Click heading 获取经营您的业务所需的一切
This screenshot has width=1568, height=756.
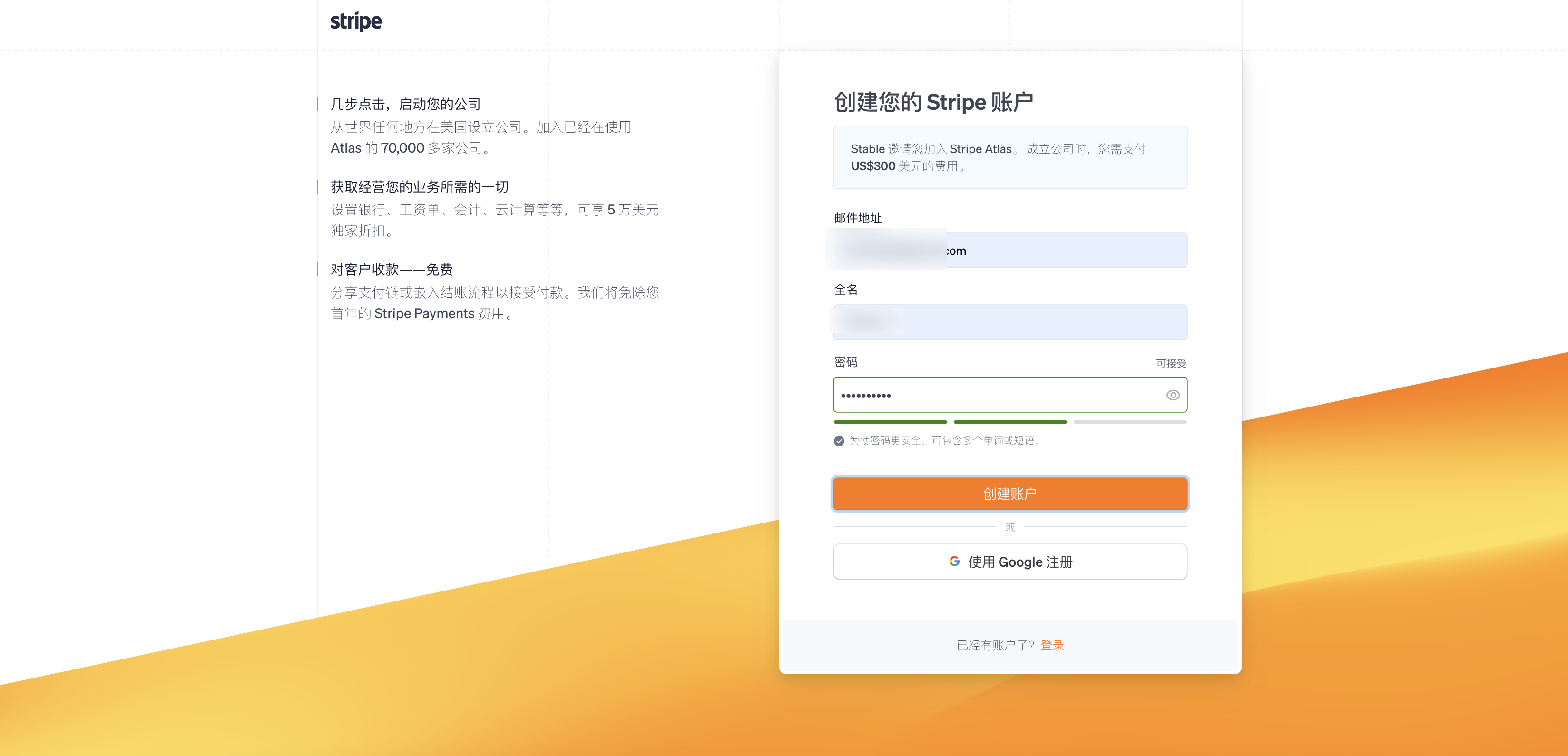click(420, 187)
